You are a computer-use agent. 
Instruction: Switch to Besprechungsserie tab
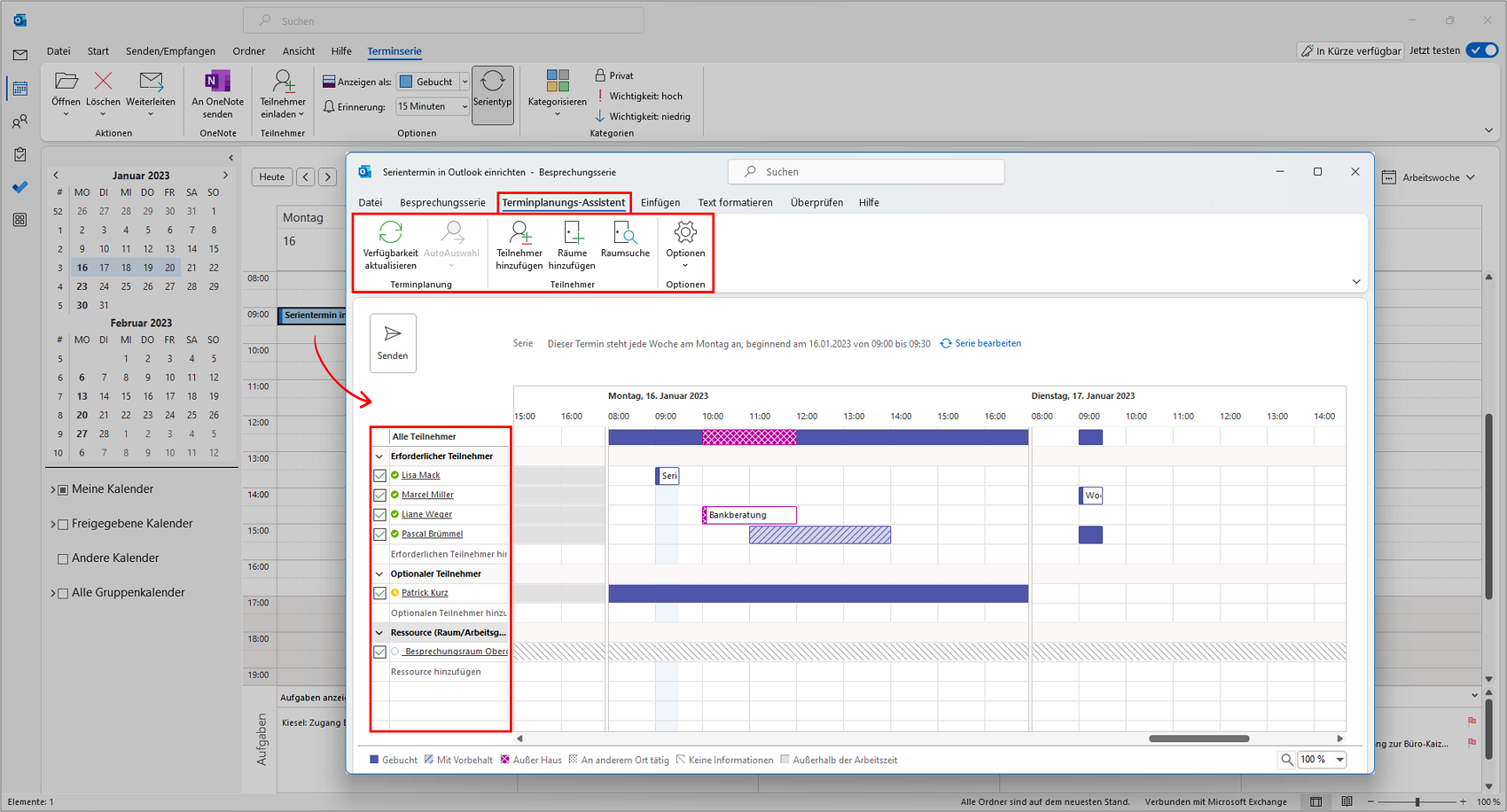pos(442,202)
